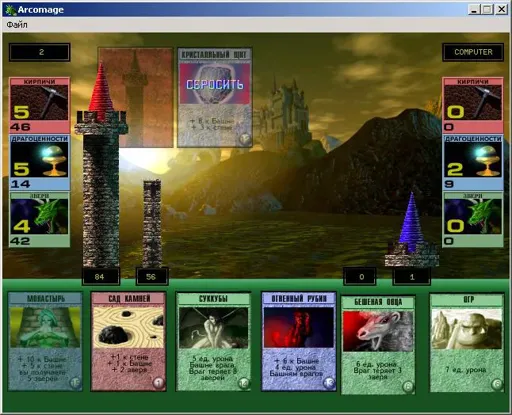
Task: Click player's Звери dragon resource panel
Action: [40, 219]
